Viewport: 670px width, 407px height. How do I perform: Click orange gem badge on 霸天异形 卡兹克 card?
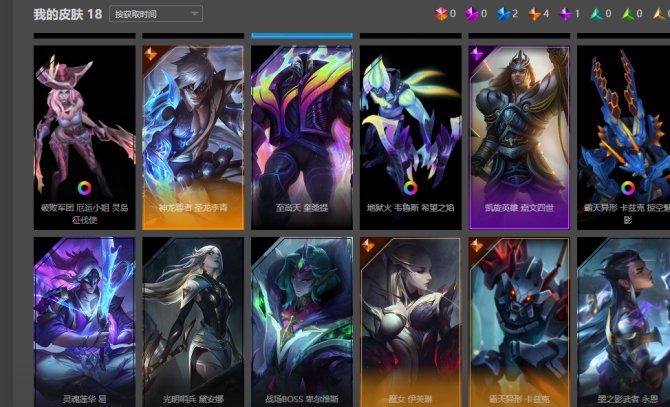pyautogui.click(x=476, y=246)
